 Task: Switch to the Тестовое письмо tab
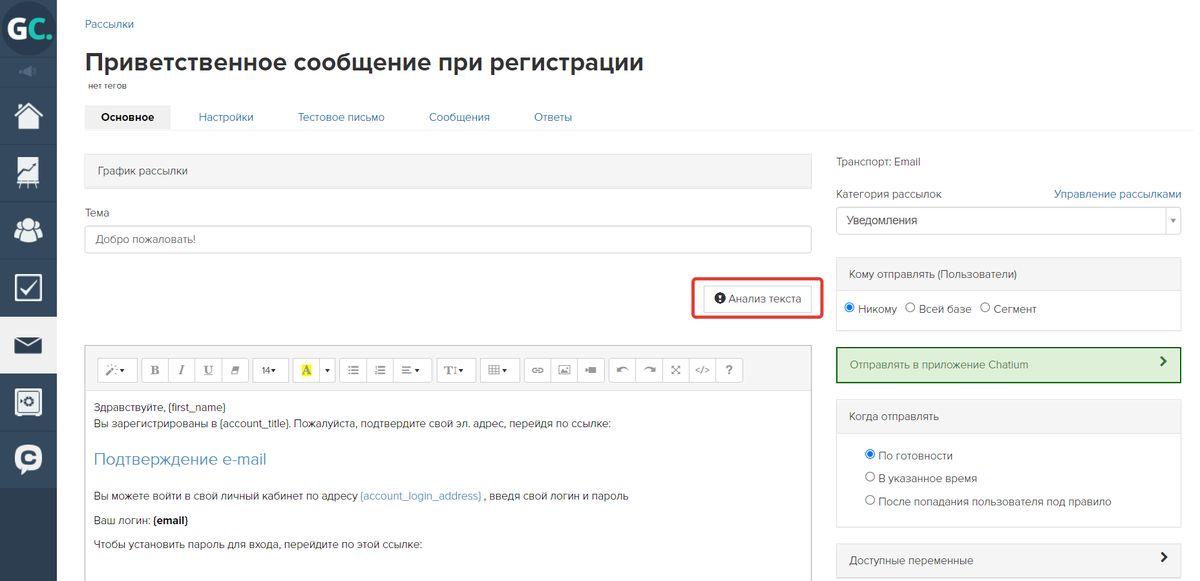[341, 117]
